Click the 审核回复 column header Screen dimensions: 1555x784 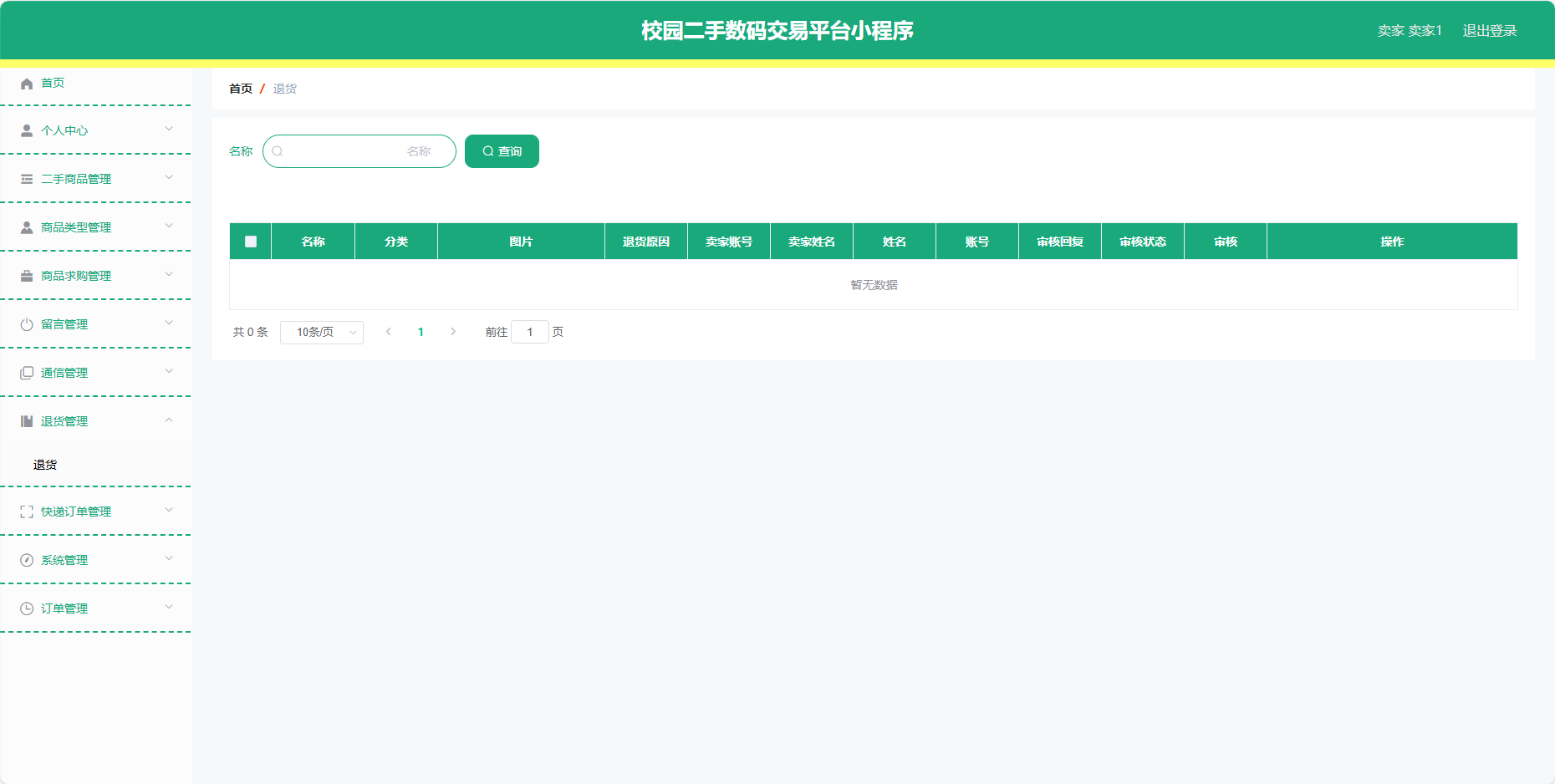click(1060, 242)
